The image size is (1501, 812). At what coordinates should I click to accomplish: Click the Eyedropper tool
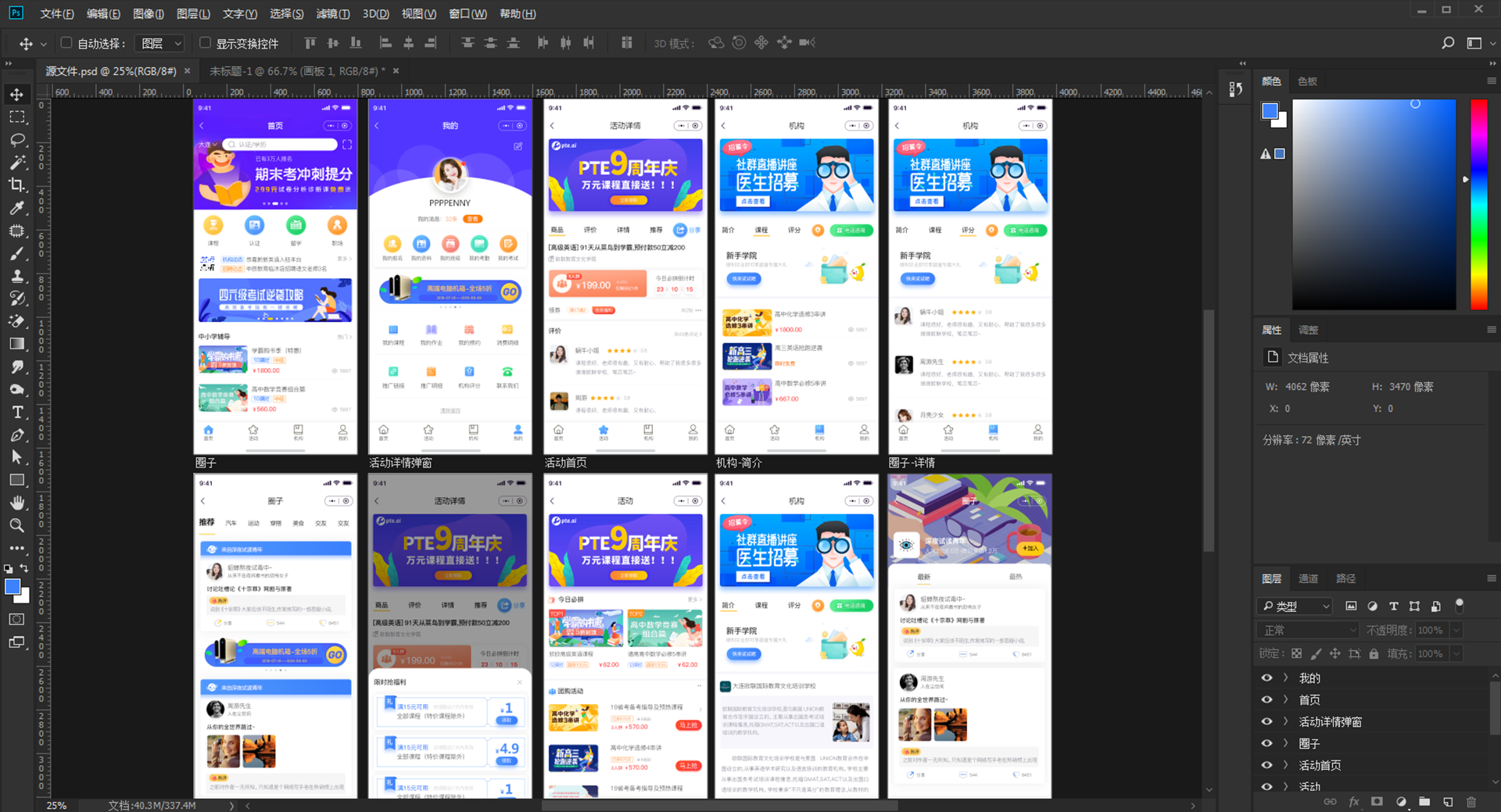(16, 208)
